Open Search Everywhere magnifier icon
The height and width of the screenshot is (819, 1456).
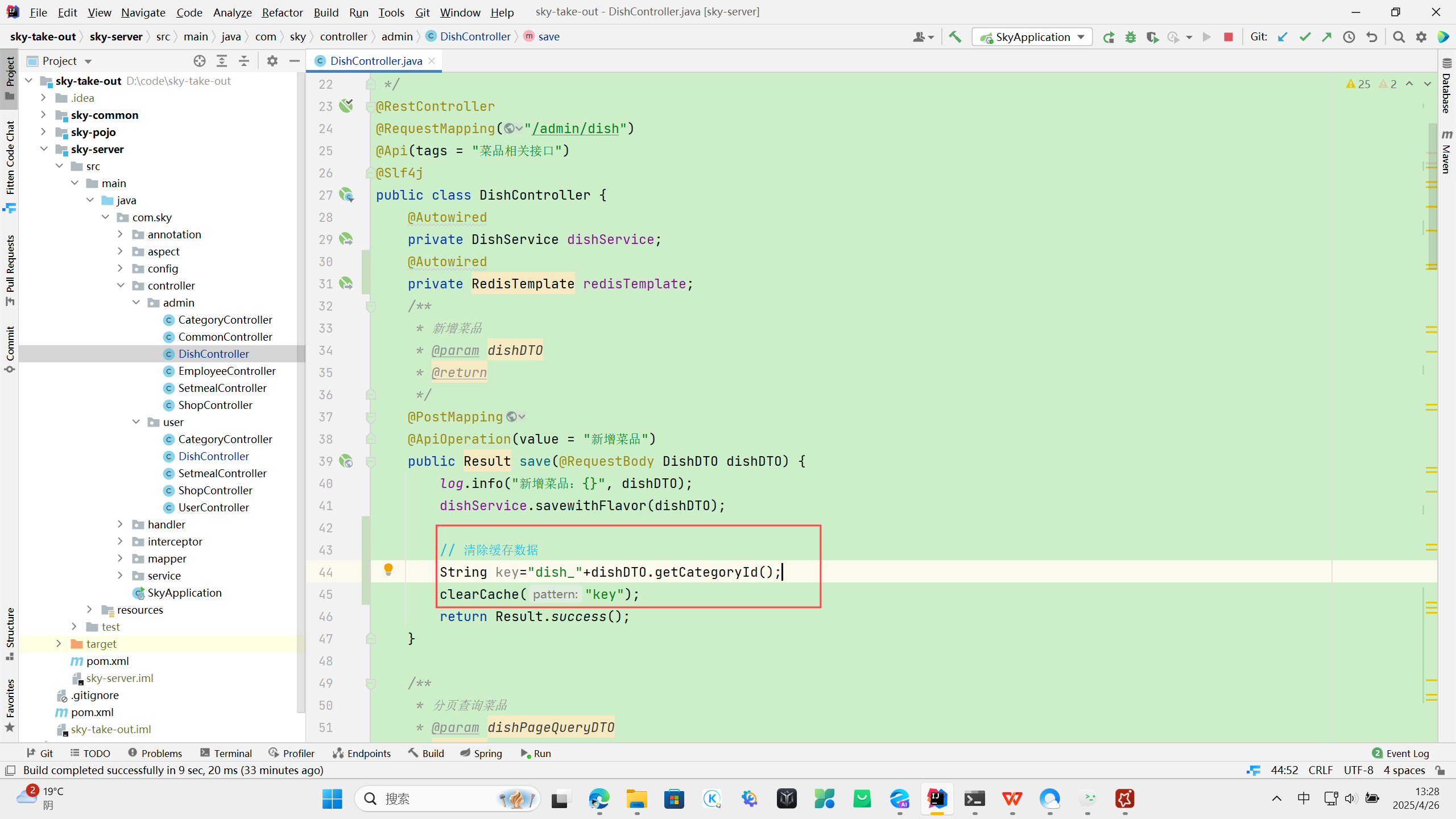tap(1399, 37)
